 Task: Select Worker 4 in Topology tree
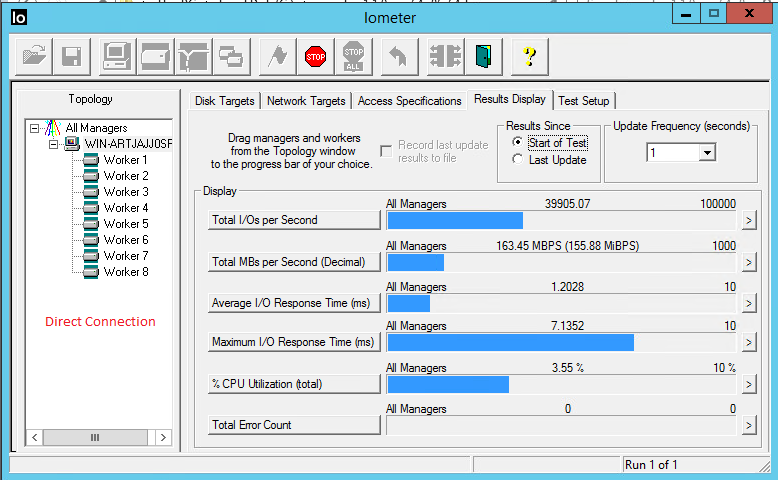(126, 207)
